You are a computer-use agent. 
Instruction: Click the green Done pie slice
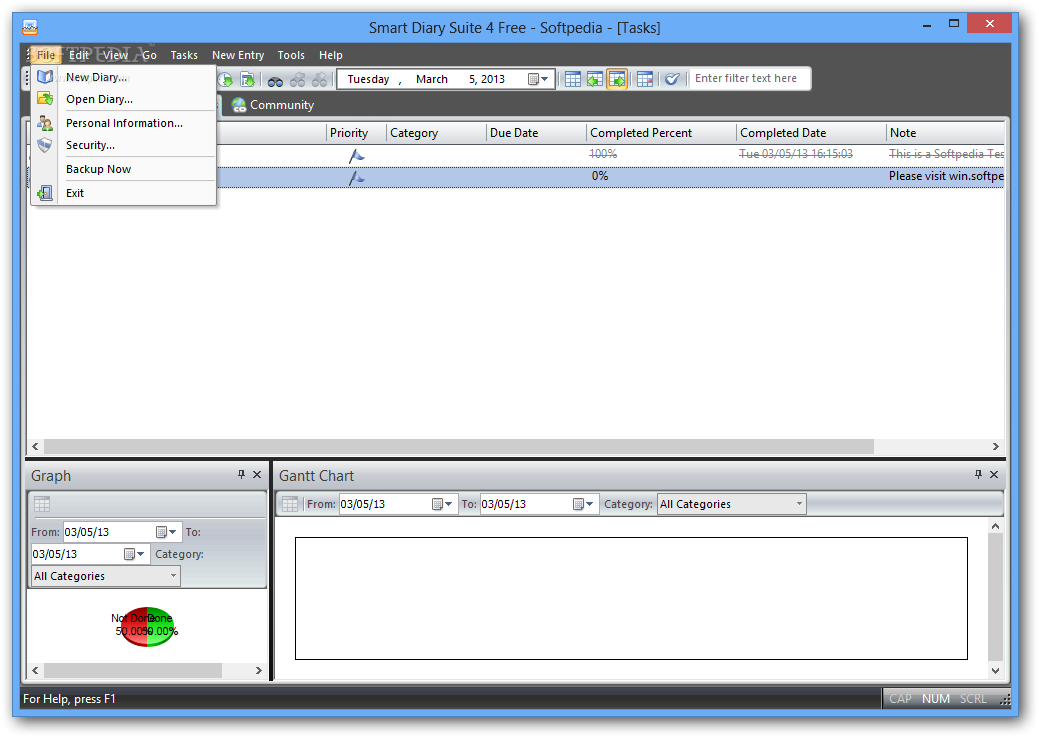(160, 627)
